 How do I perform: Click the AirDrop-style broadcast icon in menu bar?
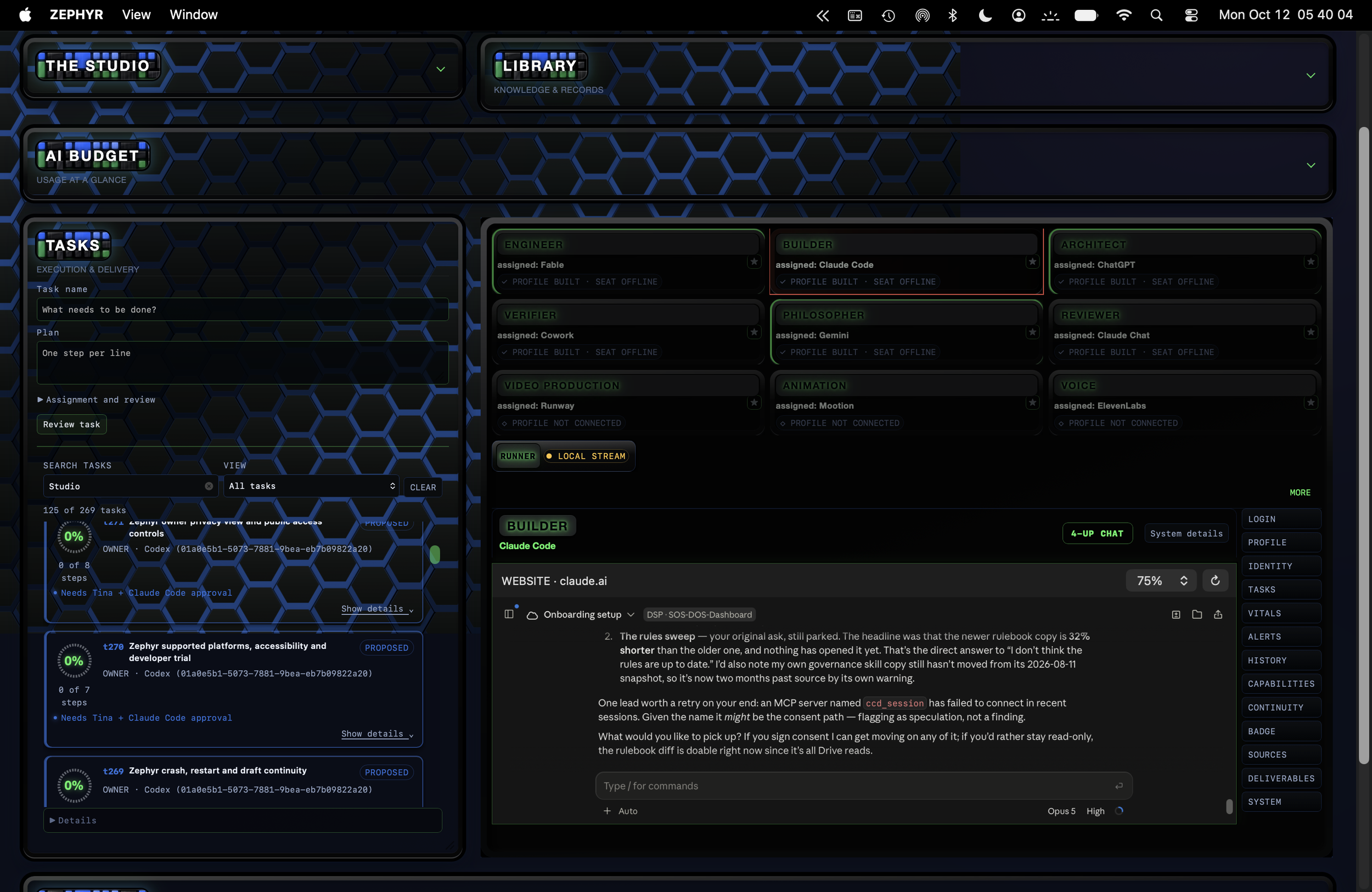point(923,15)
